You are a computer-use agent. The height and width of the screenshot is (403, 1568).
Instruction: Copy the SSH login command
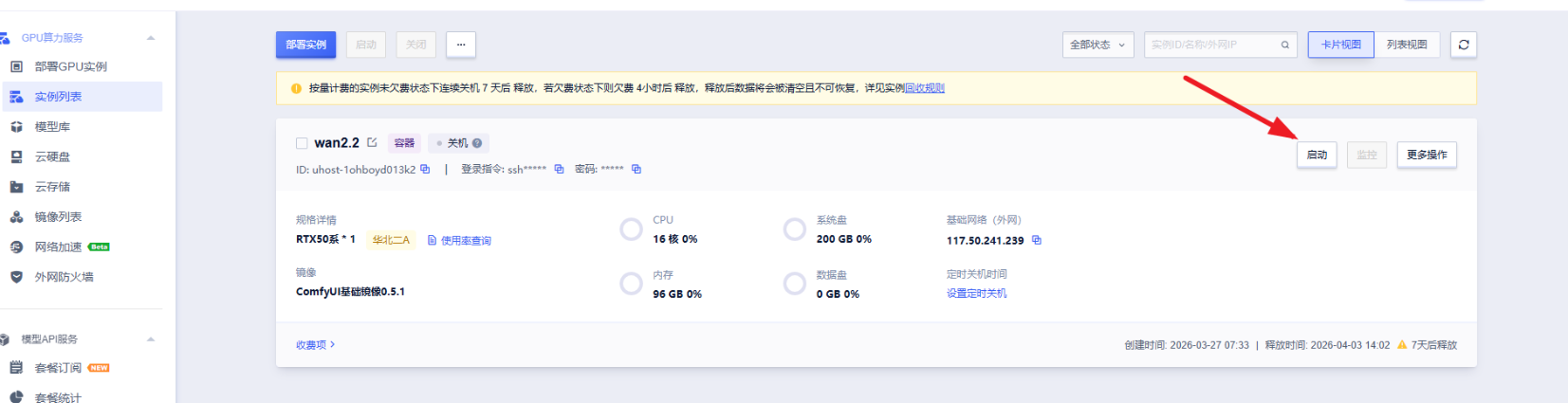point(559,170)
